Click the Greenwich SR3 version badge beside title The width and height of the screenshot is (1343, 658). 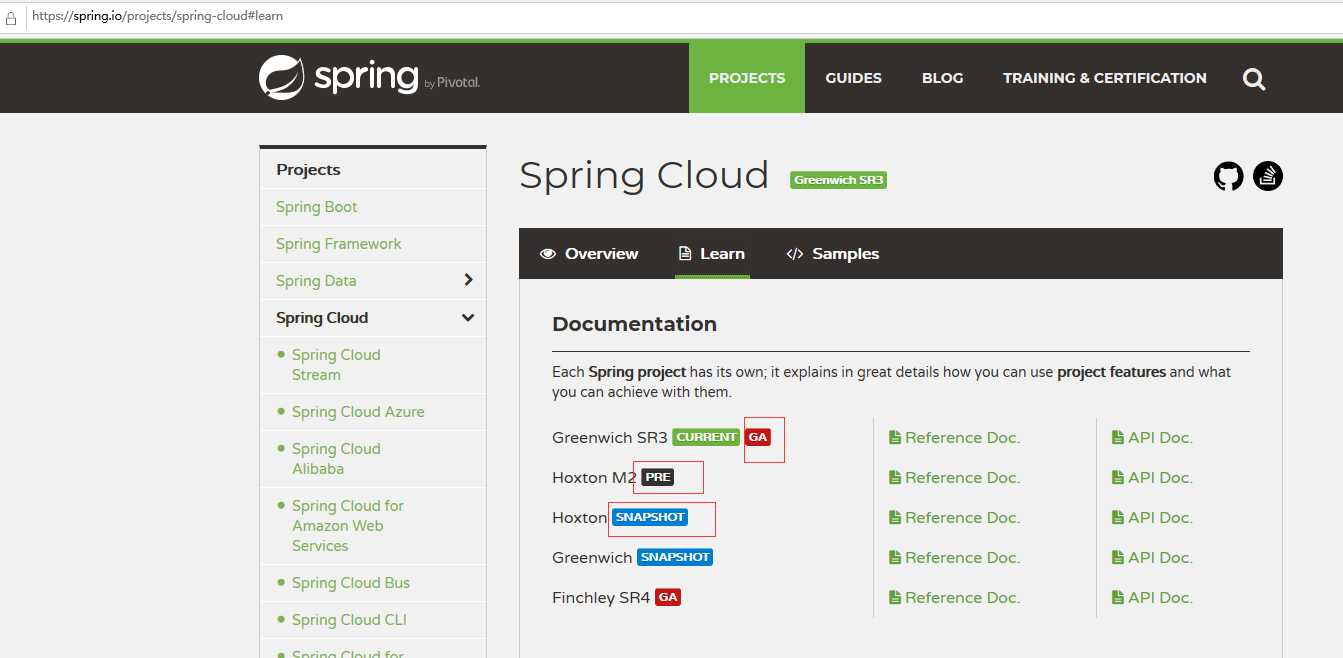click(838, 180)
